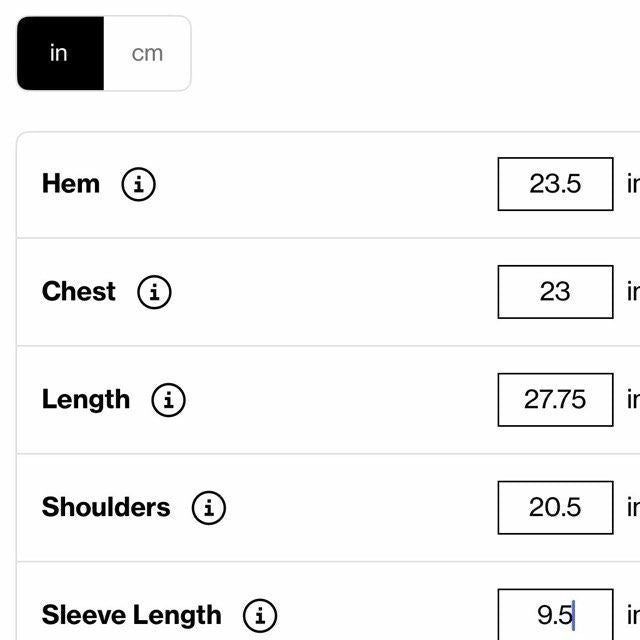Viewport: 640px width, 640px height.
Task: Click the unit label beside the Hem field
Action: (632, 184)
